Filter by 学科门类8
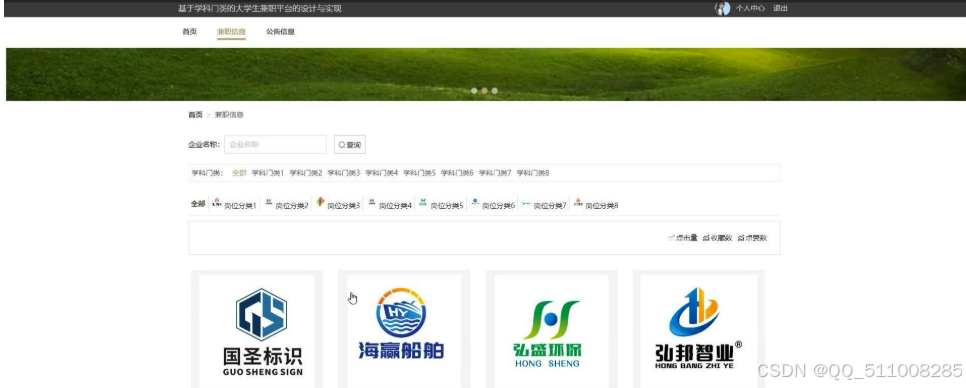The height and width of the screenshot is (388, 966). (x=532, y=173)
